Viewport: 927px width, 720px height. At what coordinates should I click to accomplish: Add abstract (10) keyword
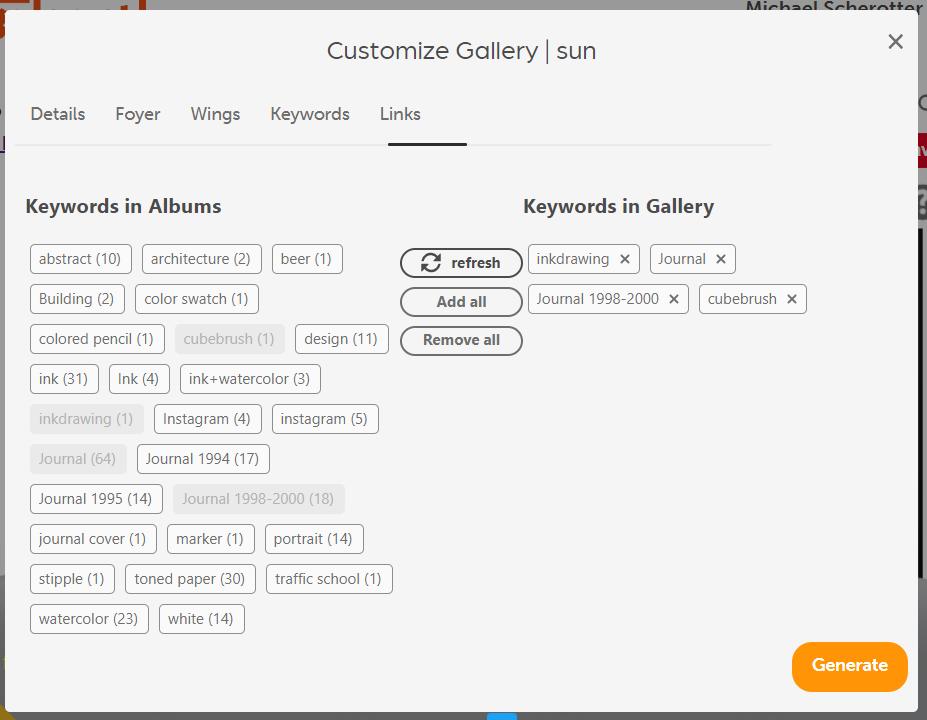(80, 259)
